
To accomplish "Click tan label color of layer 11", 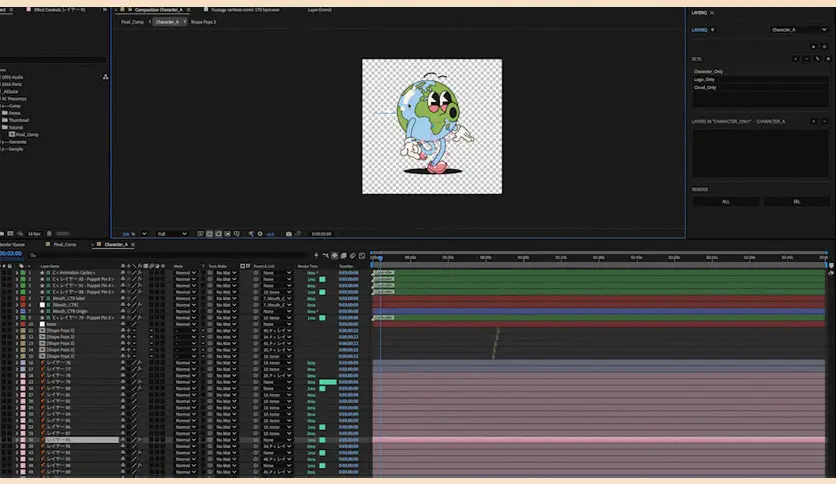I will 23,330.
